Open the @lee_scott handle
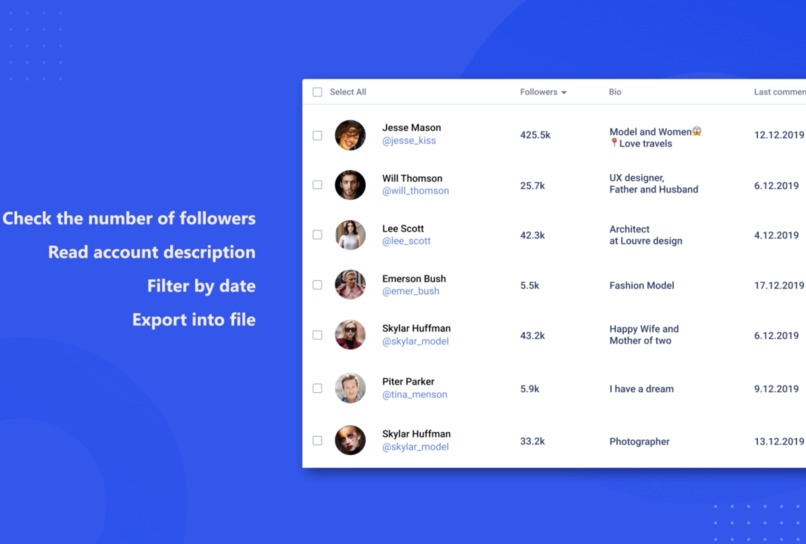Image resolution: width=806 pixels, height=544 pixels. pos(406,241)
